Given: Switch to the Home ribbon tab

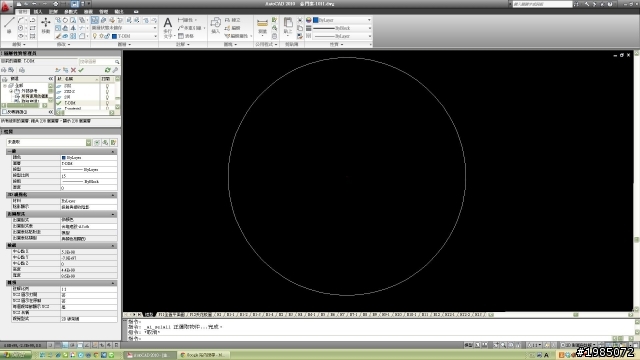Looking at the screenshot, I should click(x=23, y=12).
